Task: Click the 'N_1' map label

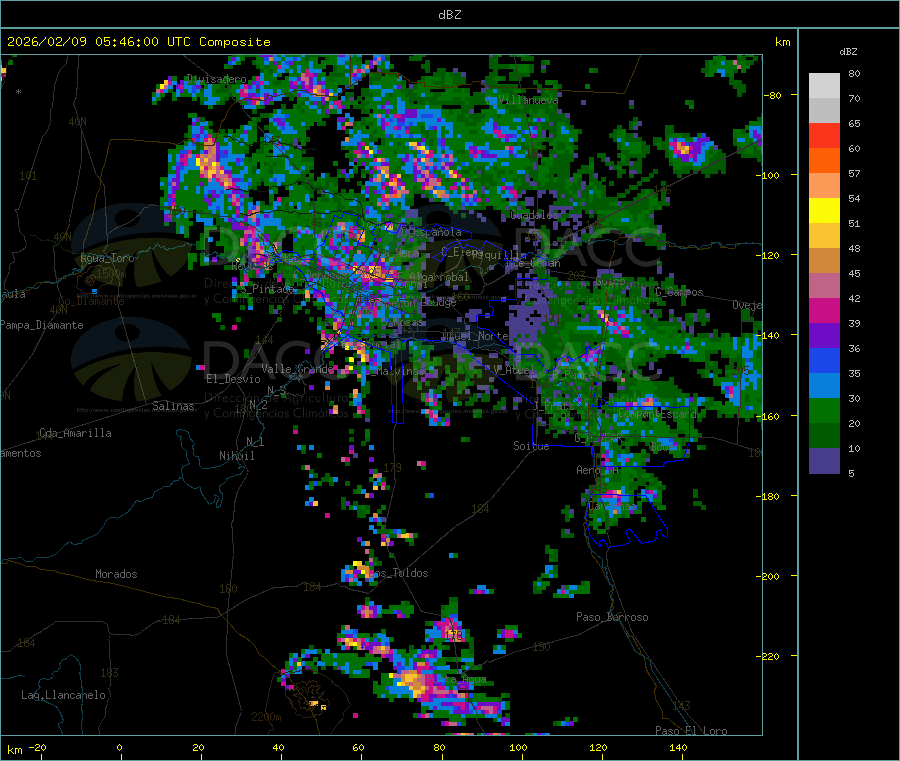Action: coord(255,441)
